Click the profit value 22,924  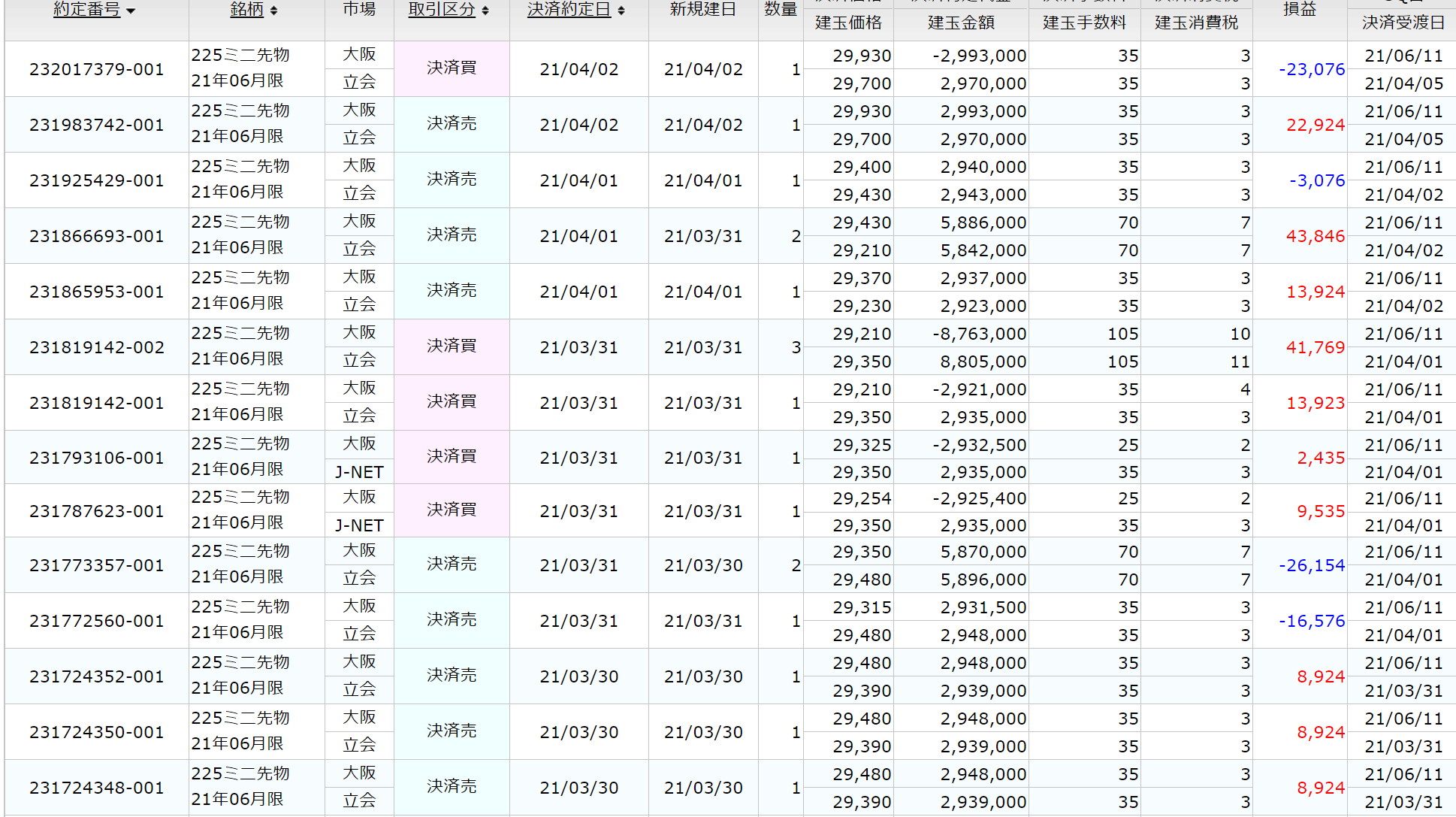coord(1316,125)
